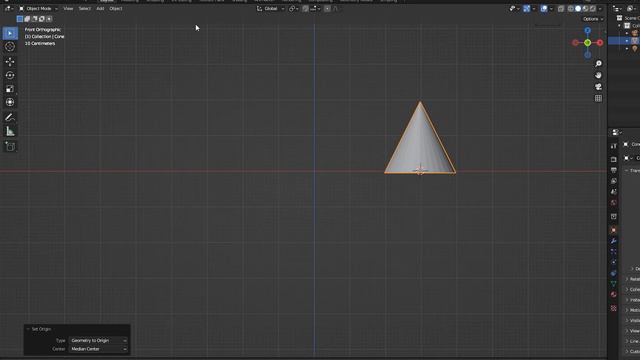This screenshot has height=360, width=640.
Task: Open the Object menu
Action: 116,9
